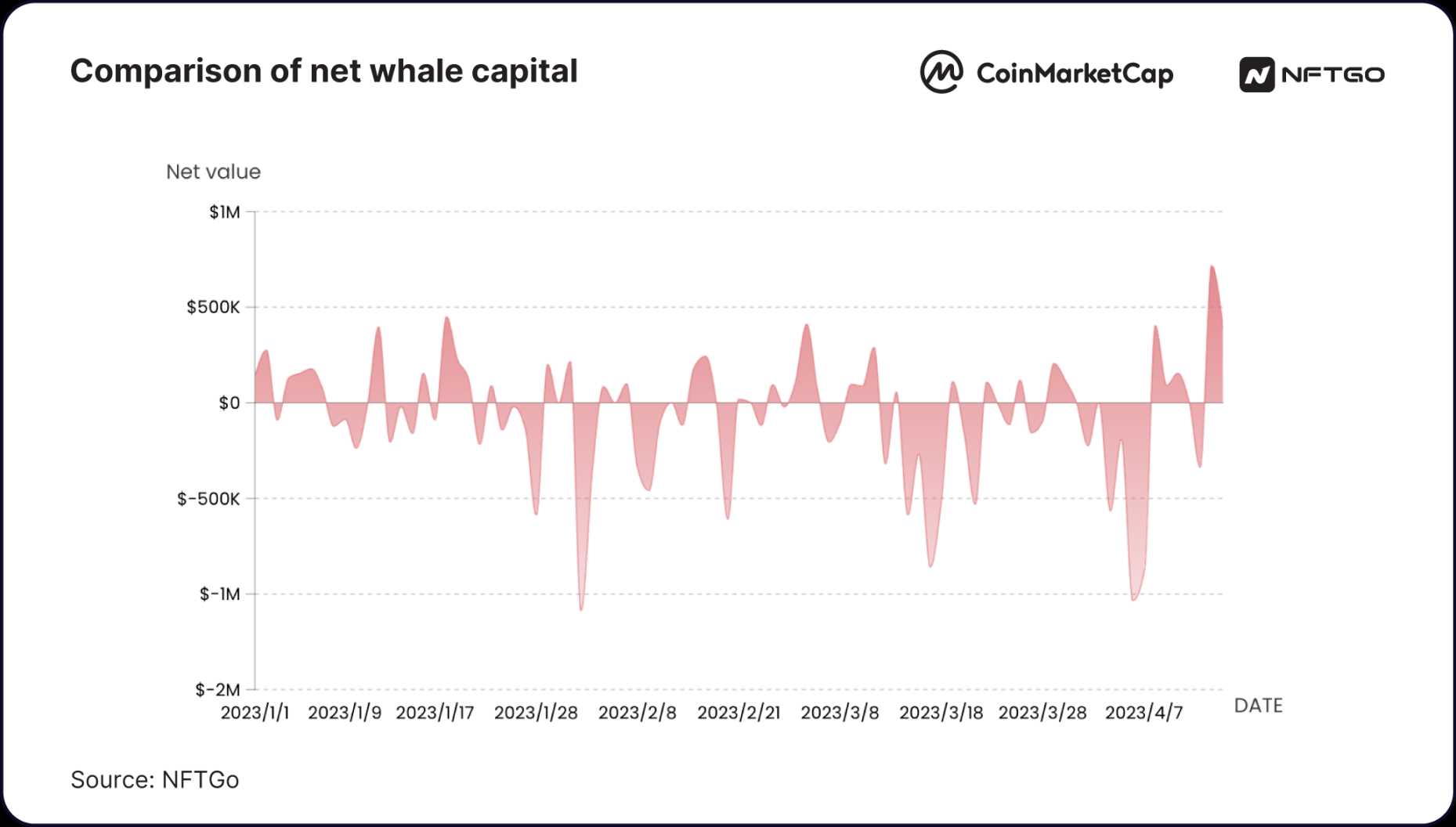1456x827 pixels.
Task: Click the CoinMarketCap logo icon
Action: [x=941, y=72]
